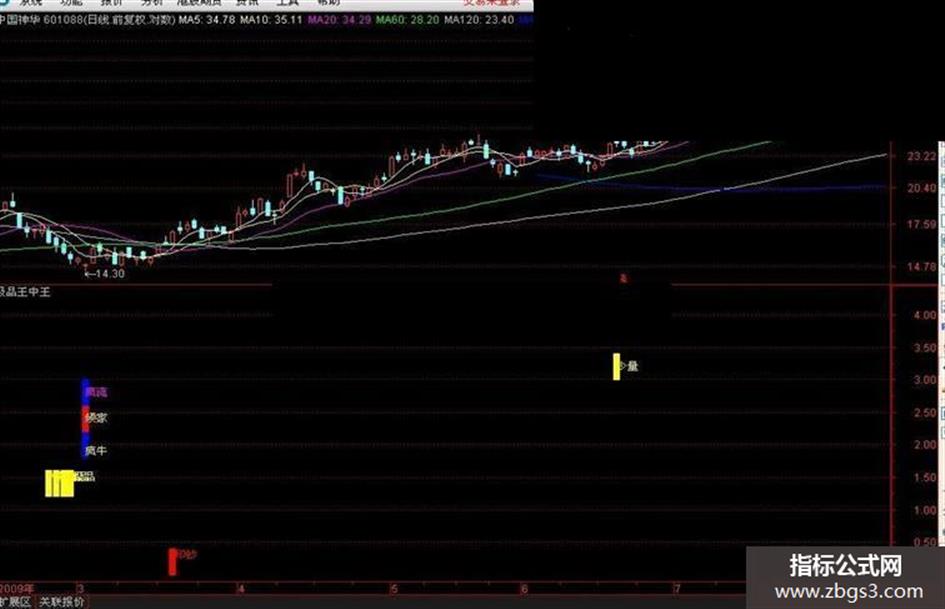Select the MA120: 23.40 label

(x=479, y=20)
